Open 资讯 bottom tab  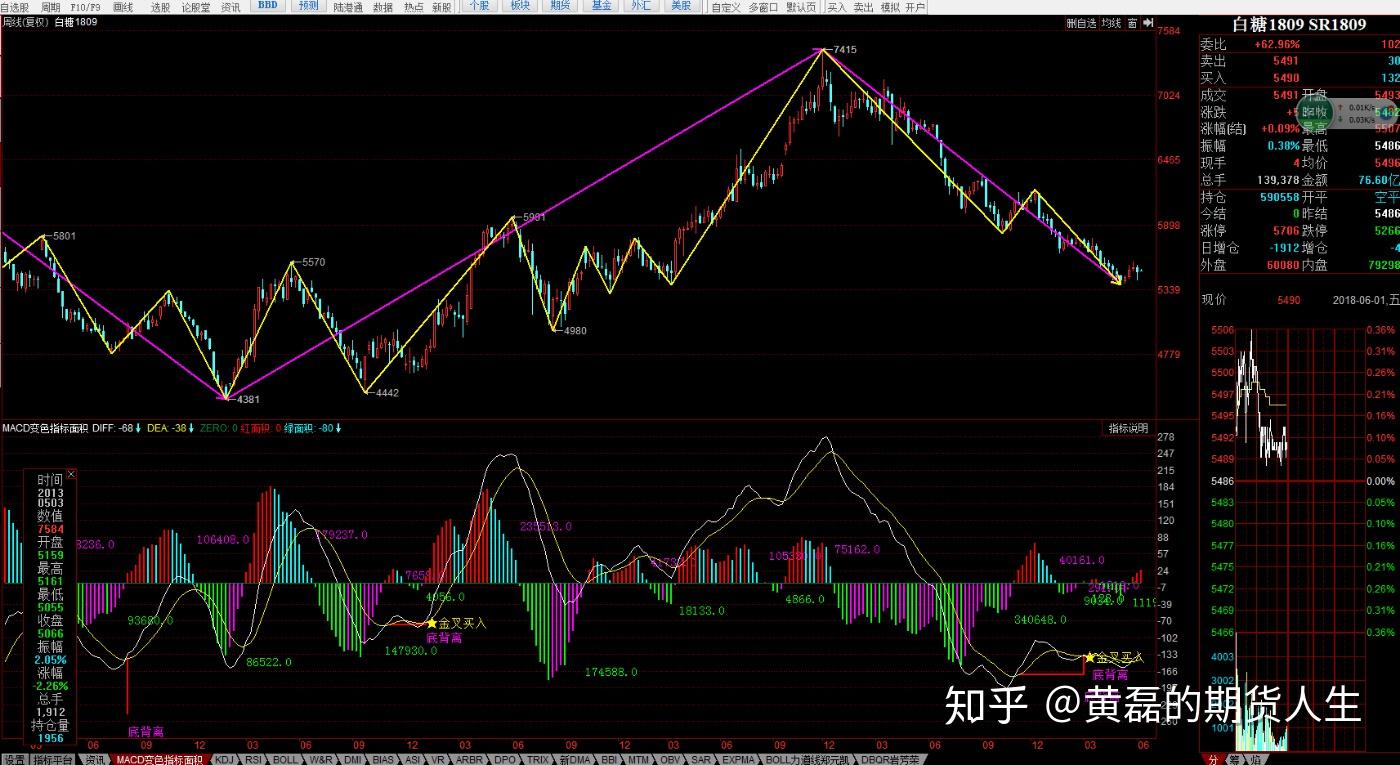coord(94,759)
